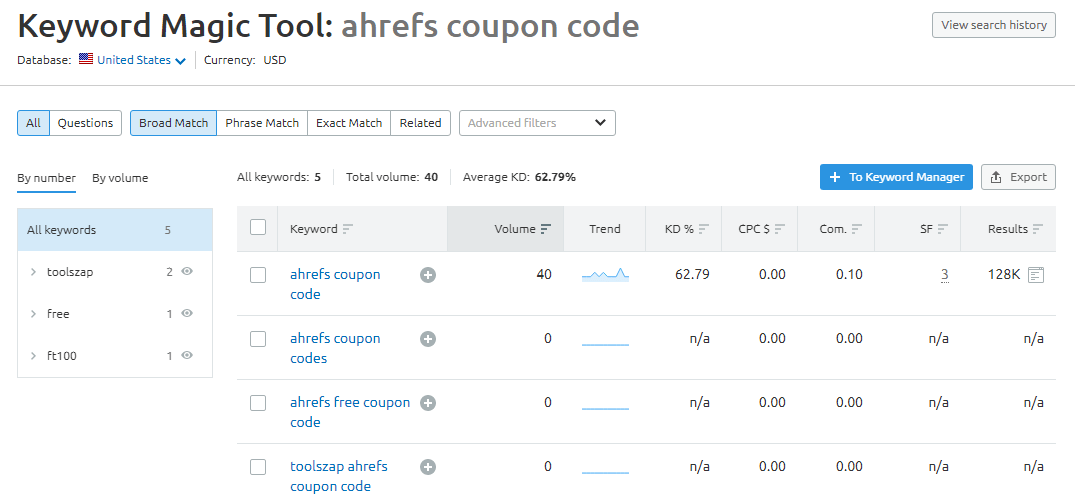Sort by the KD % column icon

[704, 229]
